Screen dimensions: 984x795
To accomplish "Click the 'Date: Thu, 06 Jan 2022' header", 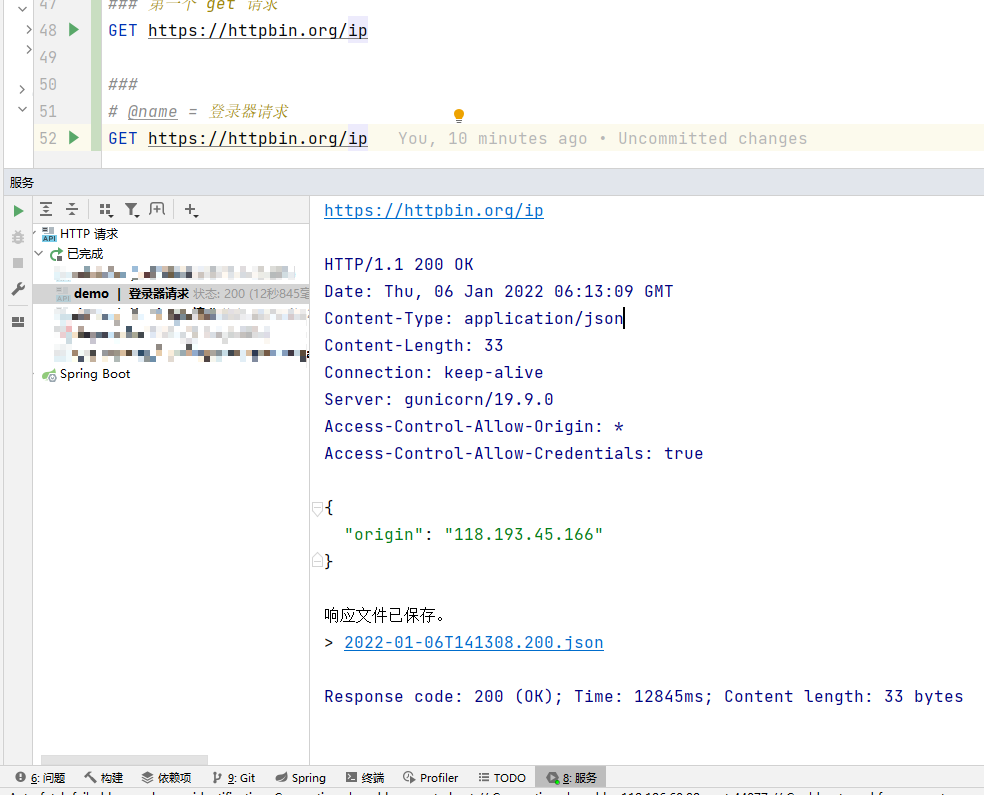I will coord(499,291).
